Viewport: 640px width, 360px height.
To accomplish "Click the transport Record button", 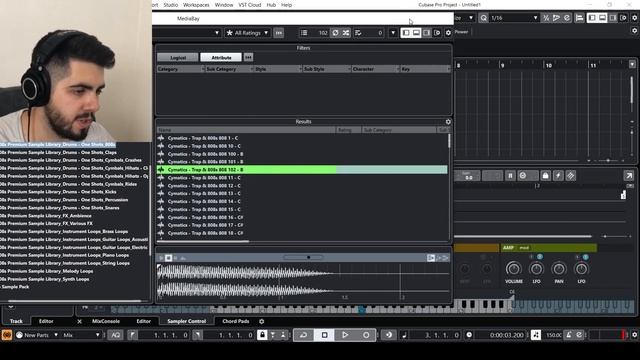I will 366,335.
